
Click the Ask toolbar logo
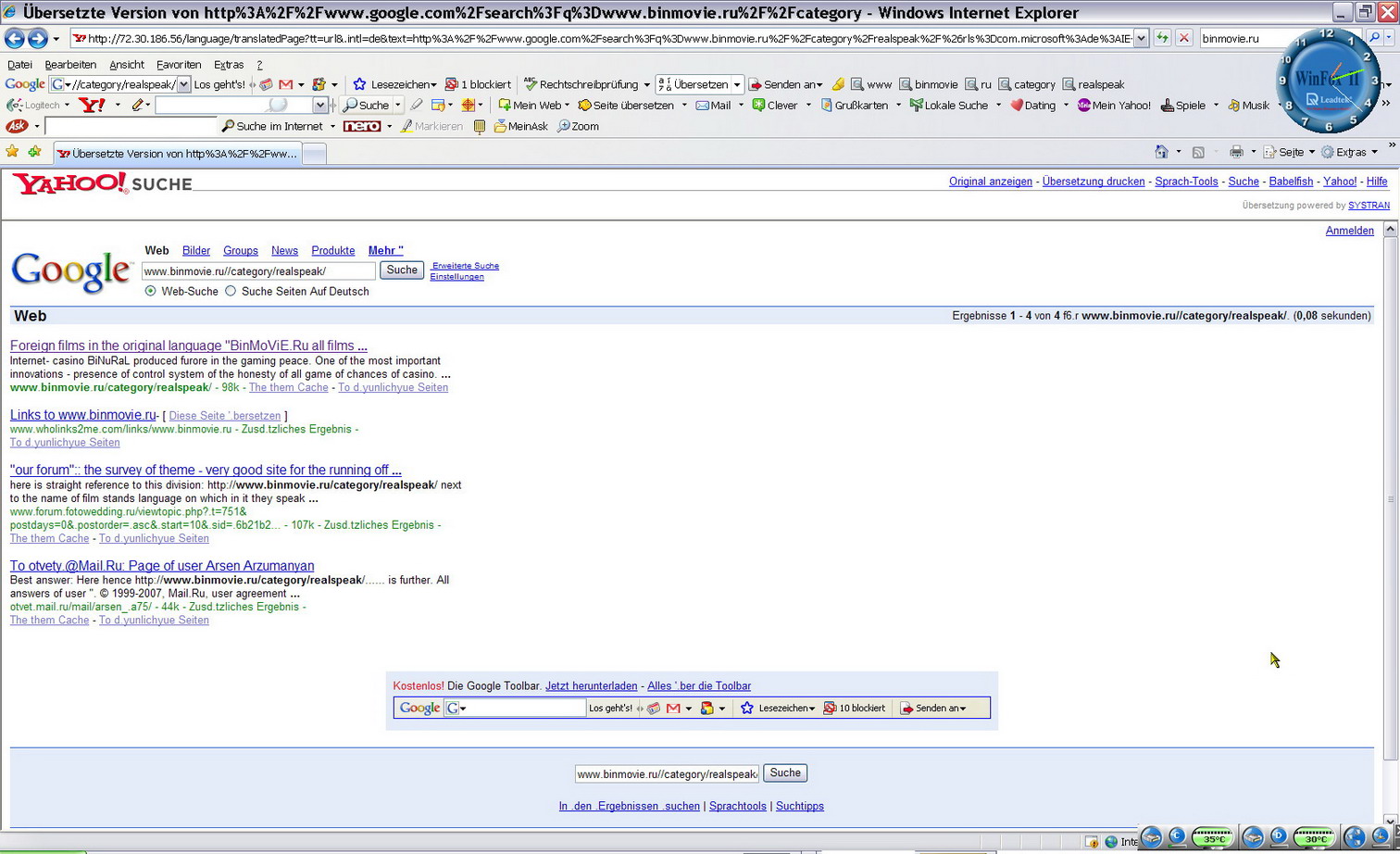(x=17, y=126)
